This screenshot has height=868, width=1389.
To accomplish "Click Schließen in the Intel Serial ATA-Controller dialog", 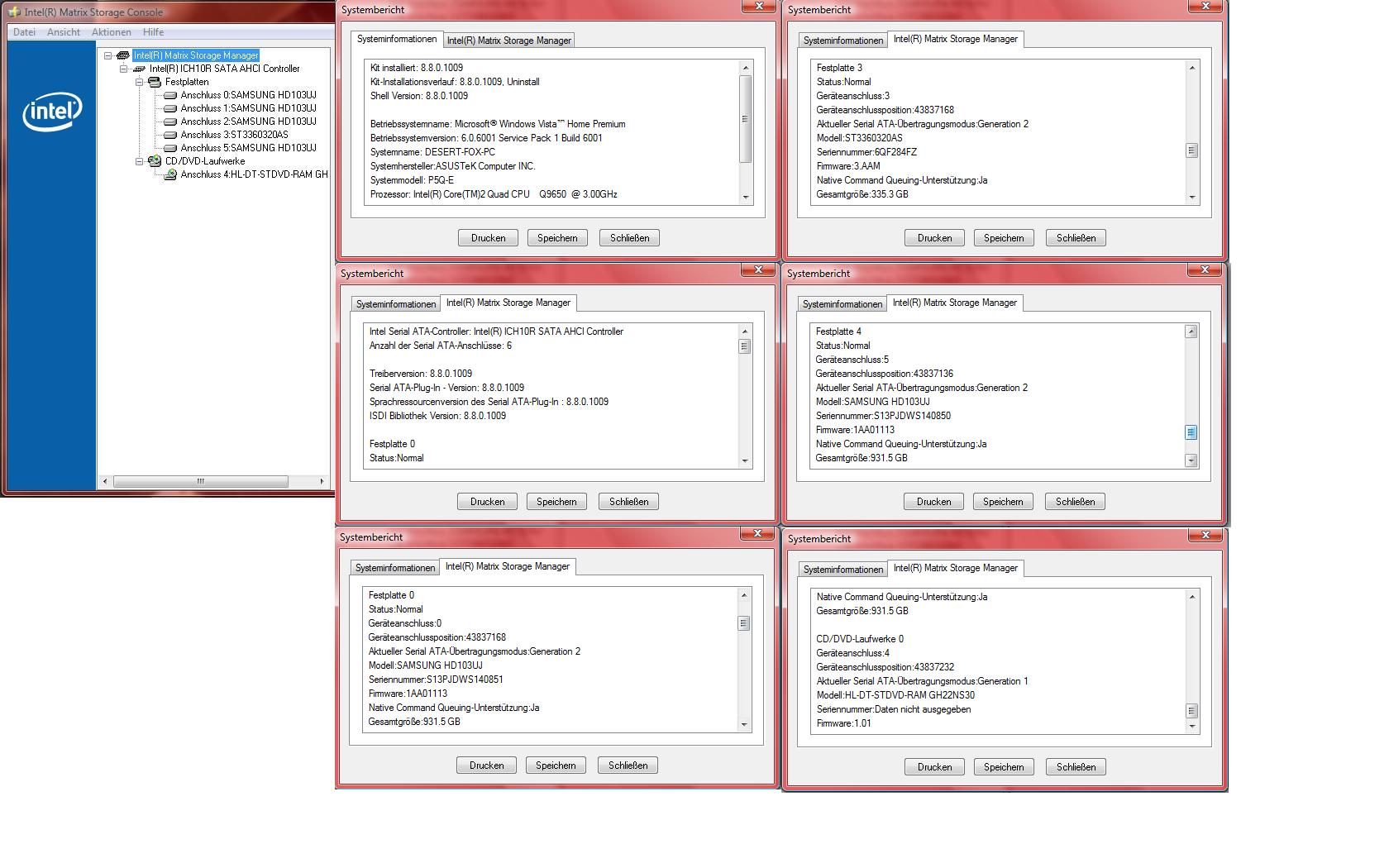I will (628, 502).
